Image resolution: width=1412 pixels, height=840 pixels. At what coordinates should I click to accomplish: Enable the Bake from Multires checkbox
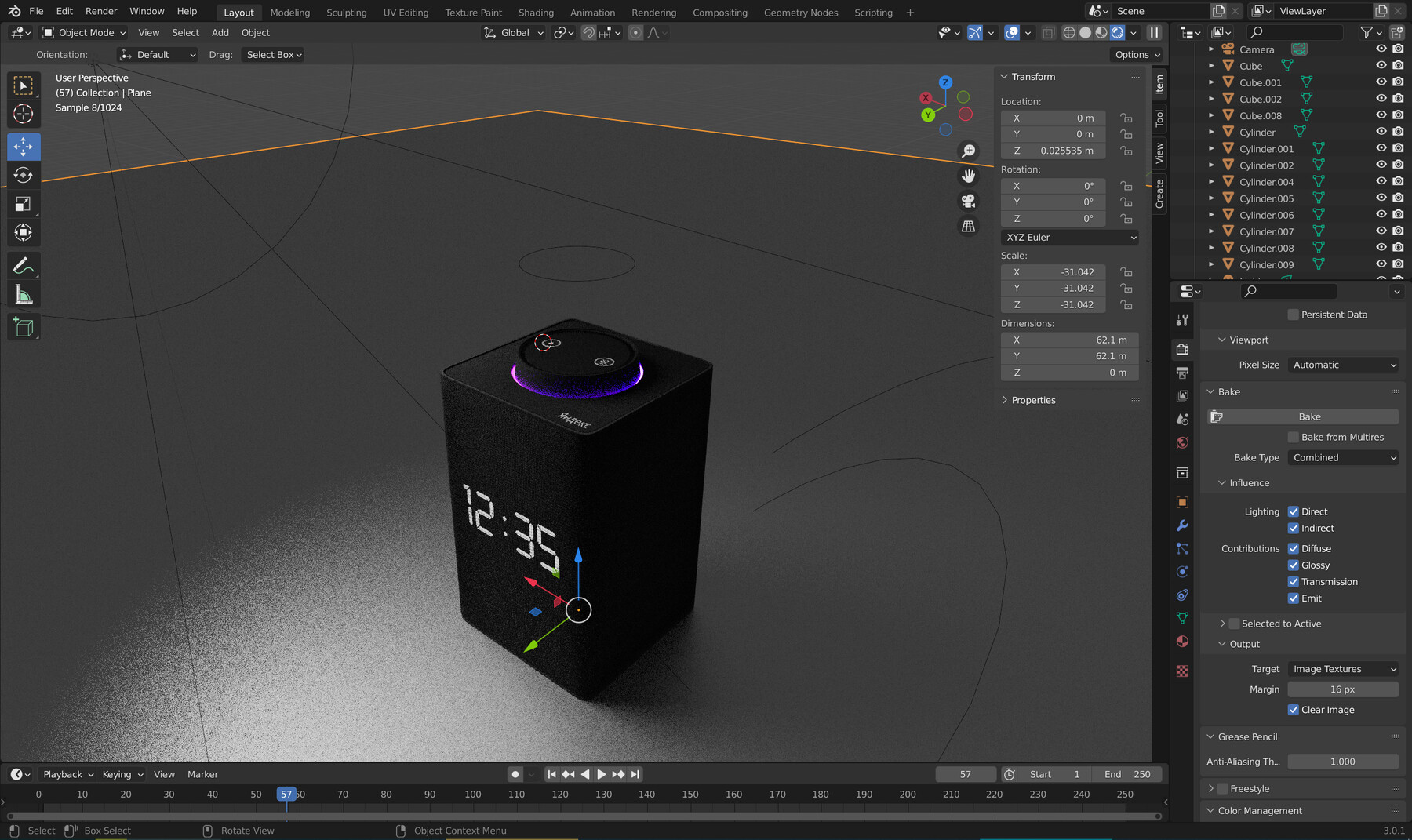[x=1294, y=437]
